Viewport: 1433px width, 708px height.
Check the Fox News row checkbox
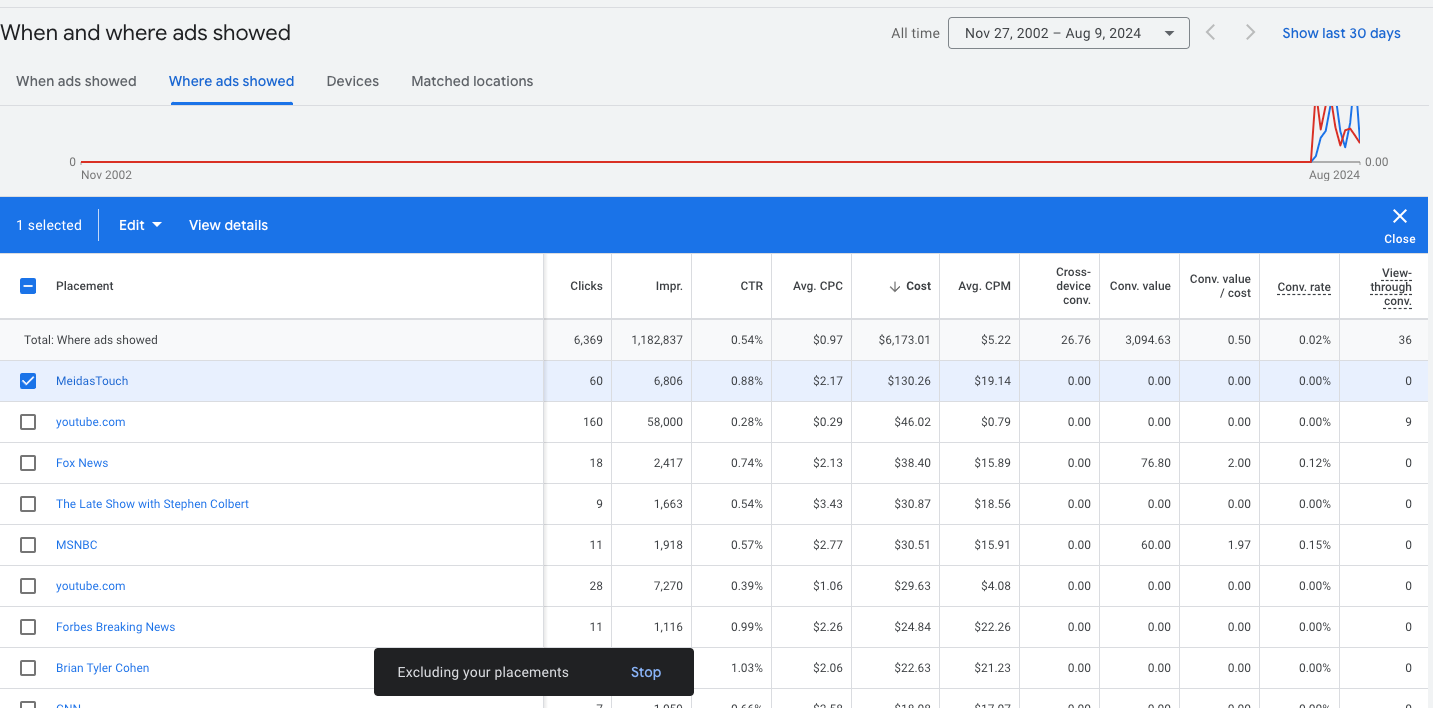[x=28, y=463]
